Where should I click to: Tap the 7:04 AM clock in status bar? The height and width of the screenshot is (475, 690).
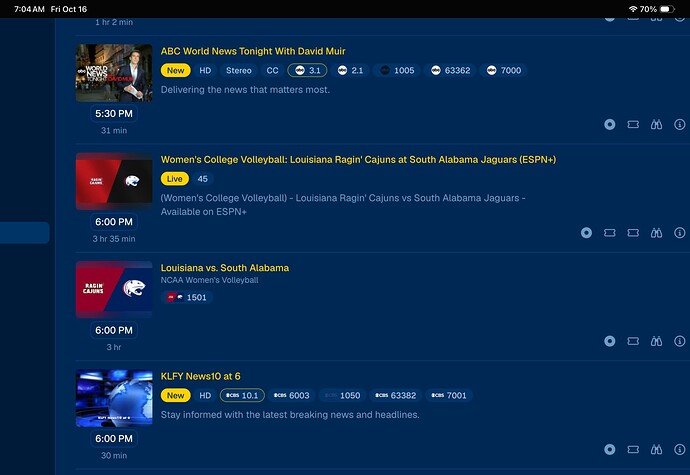click(29, 9)
